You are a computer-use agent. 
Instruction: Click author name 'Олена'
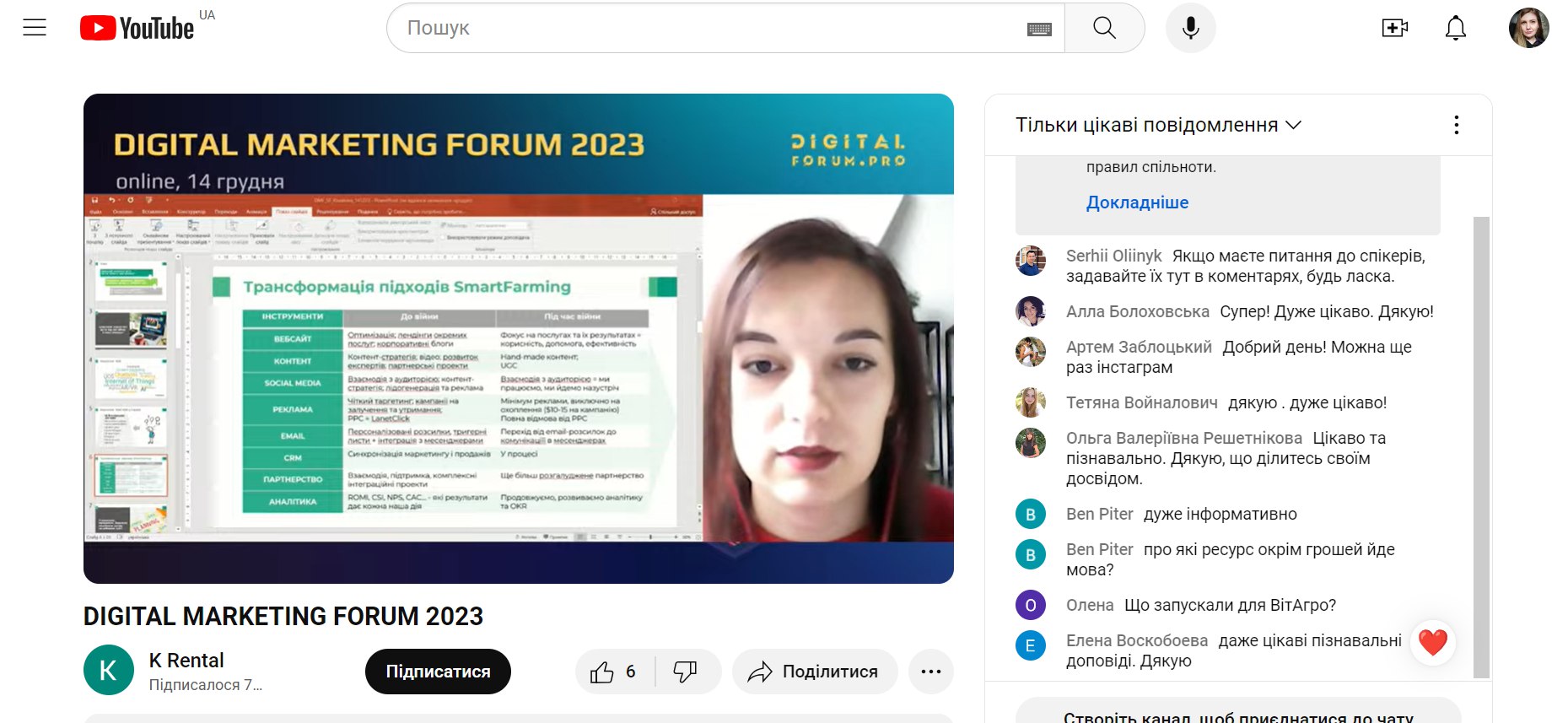[x=1090, y=605]
